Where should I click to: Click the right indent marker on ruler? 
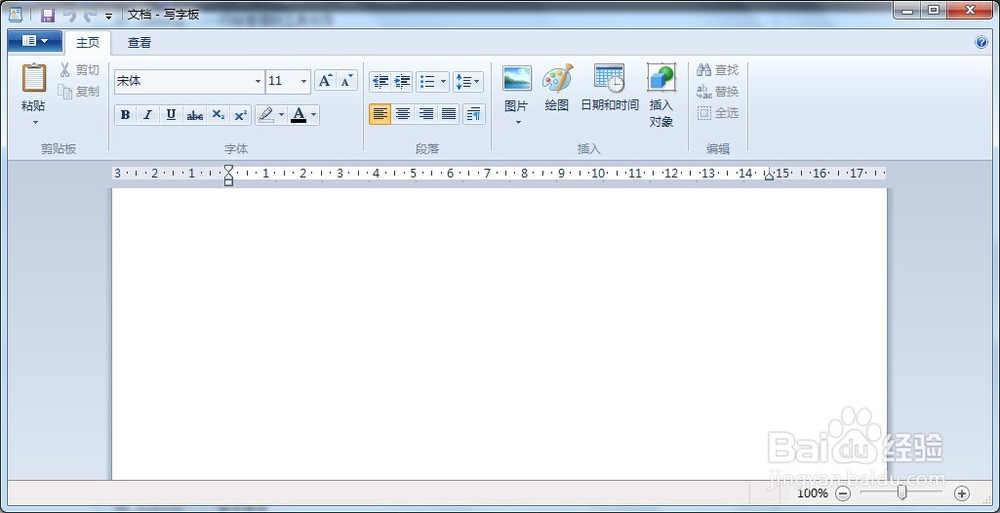click(769, 175)
